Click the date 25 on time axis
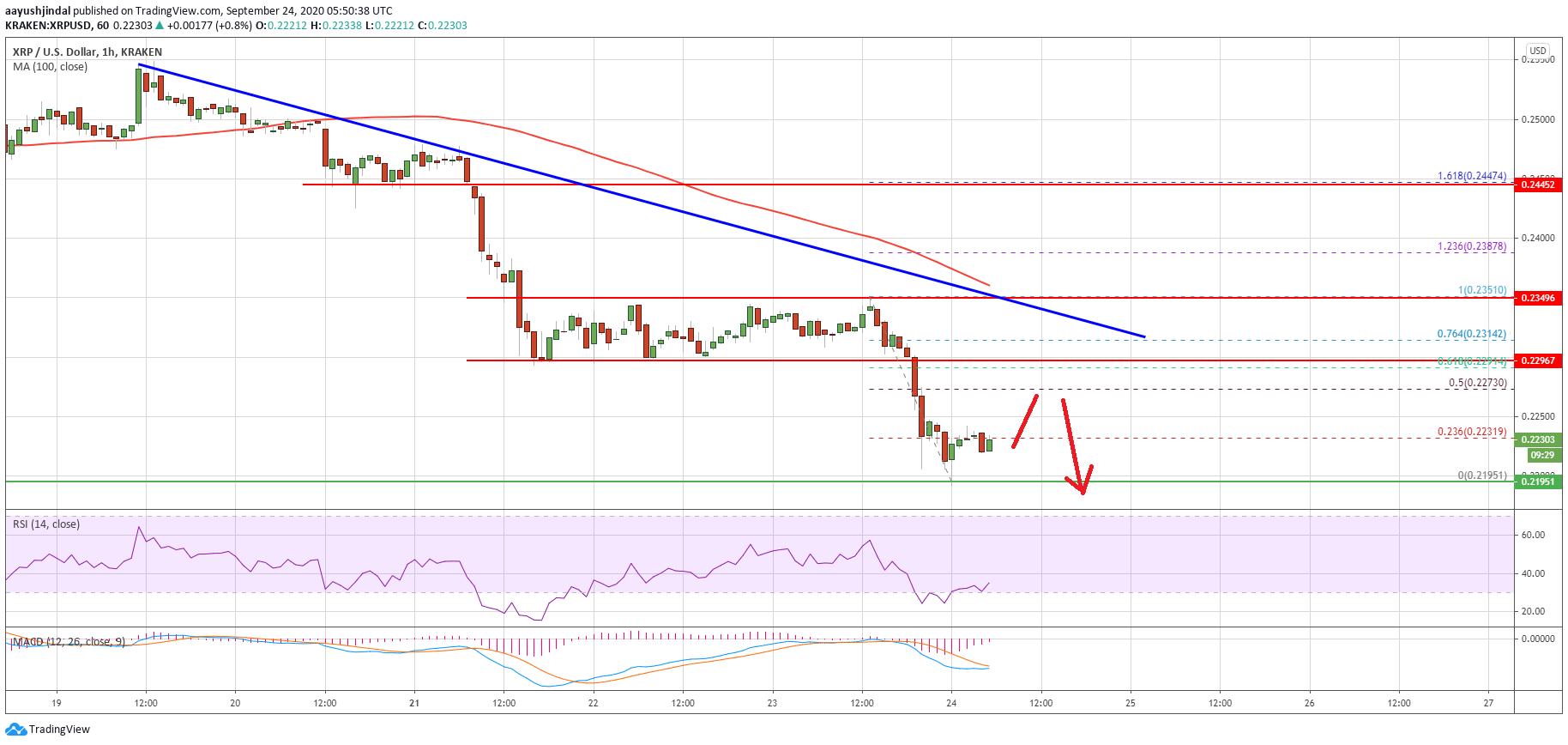 tap(1131, 703)
